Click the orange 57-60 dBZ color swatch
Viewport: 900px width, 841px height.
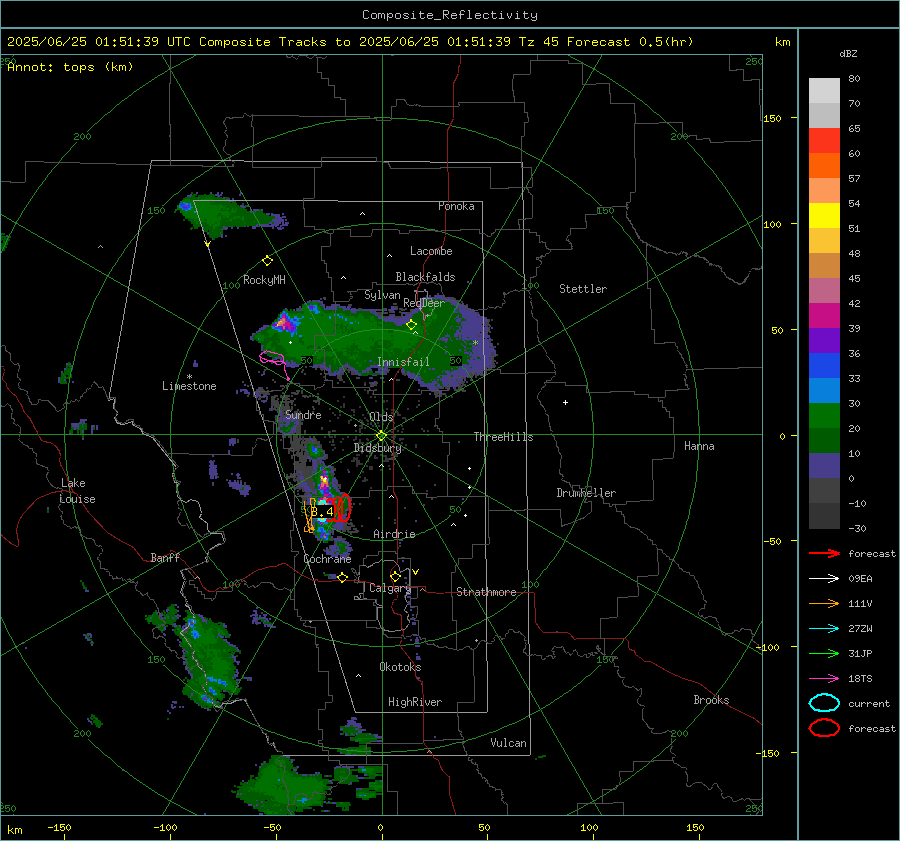(x=824, y=166)
